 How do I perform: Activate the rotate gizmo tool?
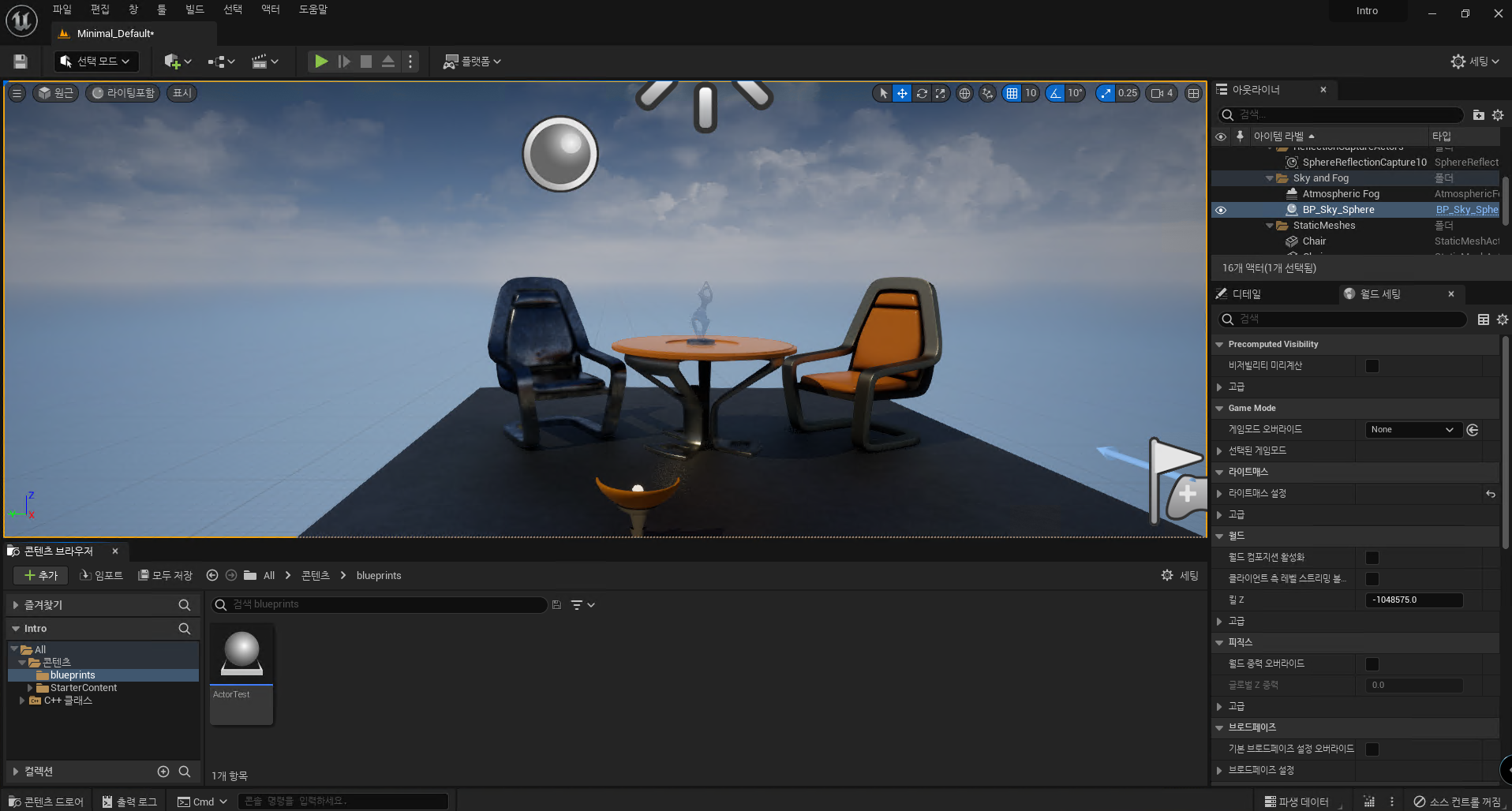click(921, 93)
